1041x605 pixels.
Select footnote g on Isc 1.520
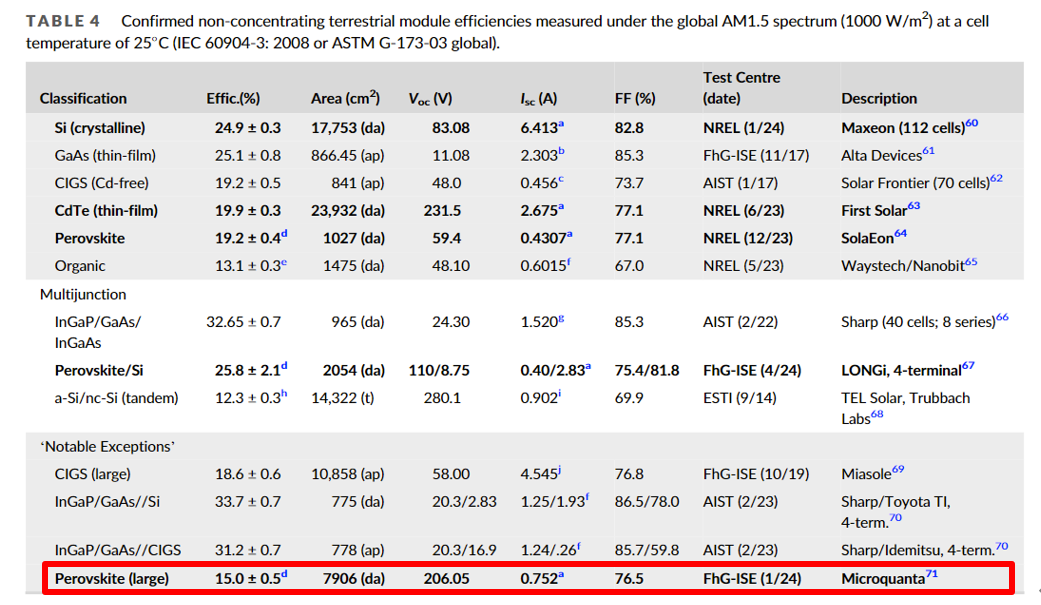(x=561, y=318)
